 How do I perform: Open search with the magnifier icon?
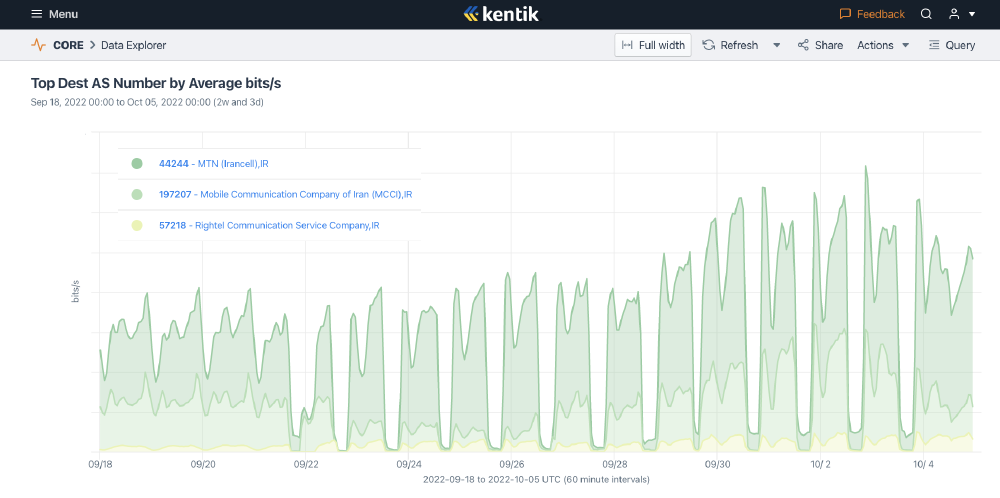click(x=926, y=14)
